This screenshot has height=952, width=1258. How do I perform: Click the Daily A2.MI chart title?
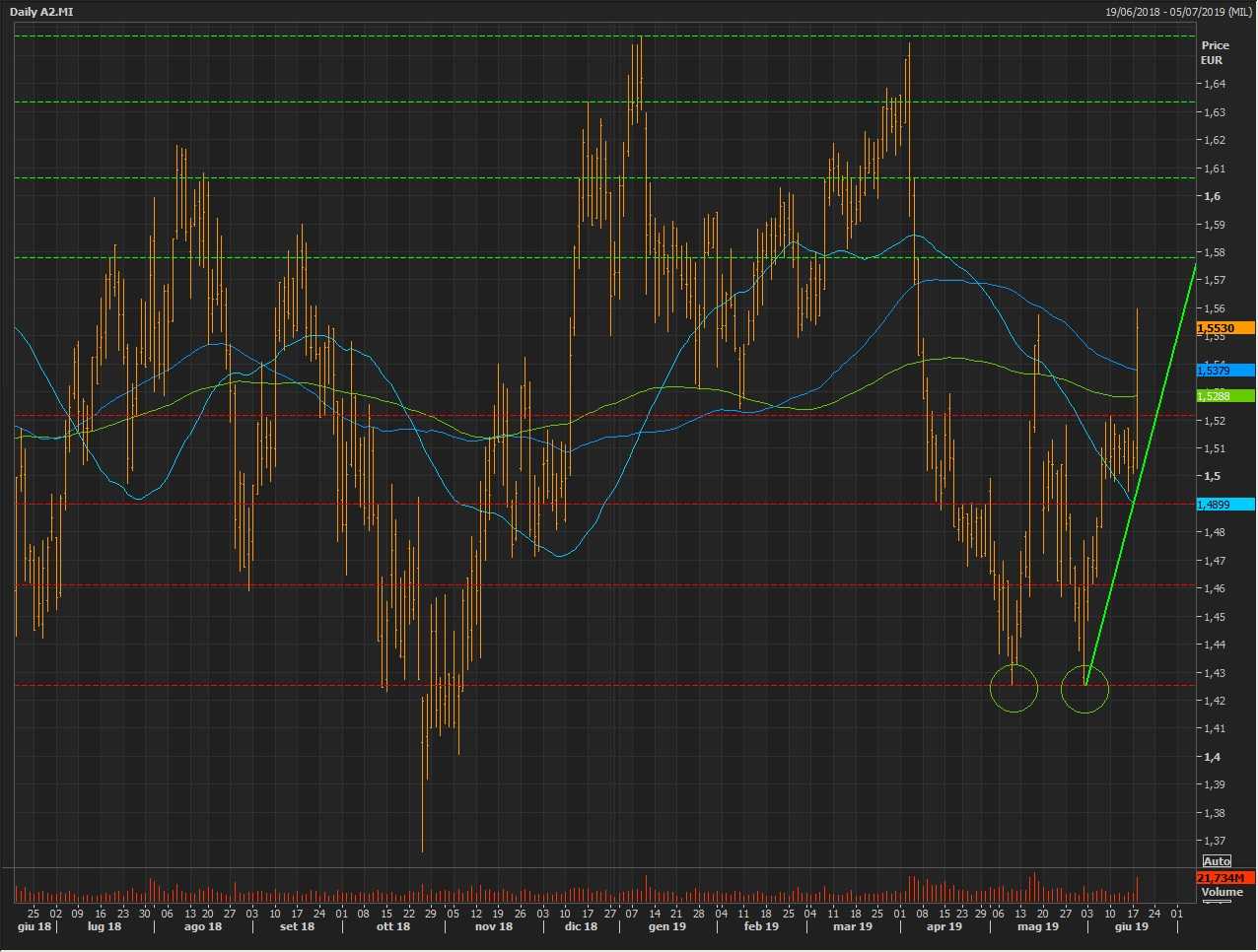click(41, 12)
